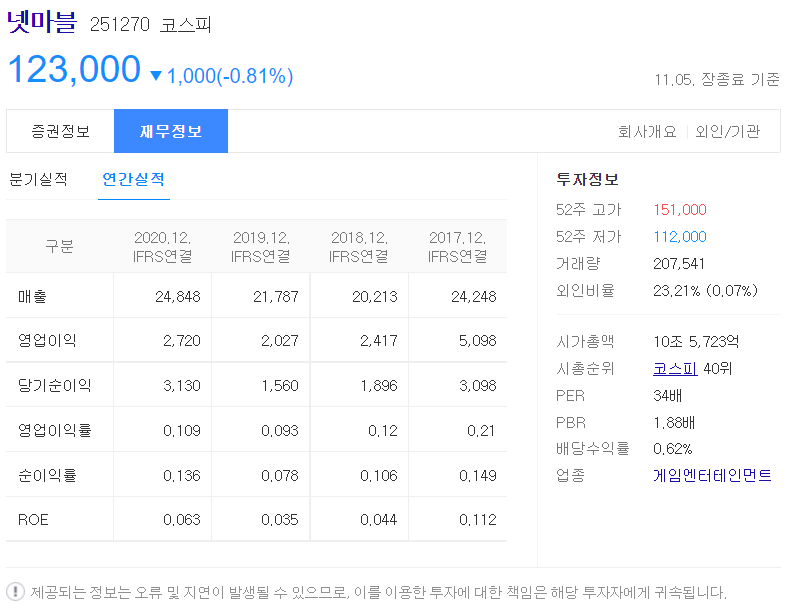The width and height of the screenshot is (790, 605).
Task: Click the 영업이익 row label
Action: 47,341
